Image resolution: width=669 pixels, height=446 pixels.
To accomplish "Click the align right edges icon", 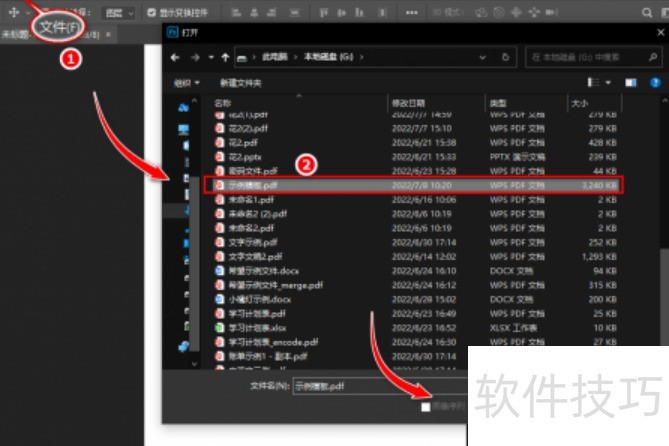I will pos(272,13).
